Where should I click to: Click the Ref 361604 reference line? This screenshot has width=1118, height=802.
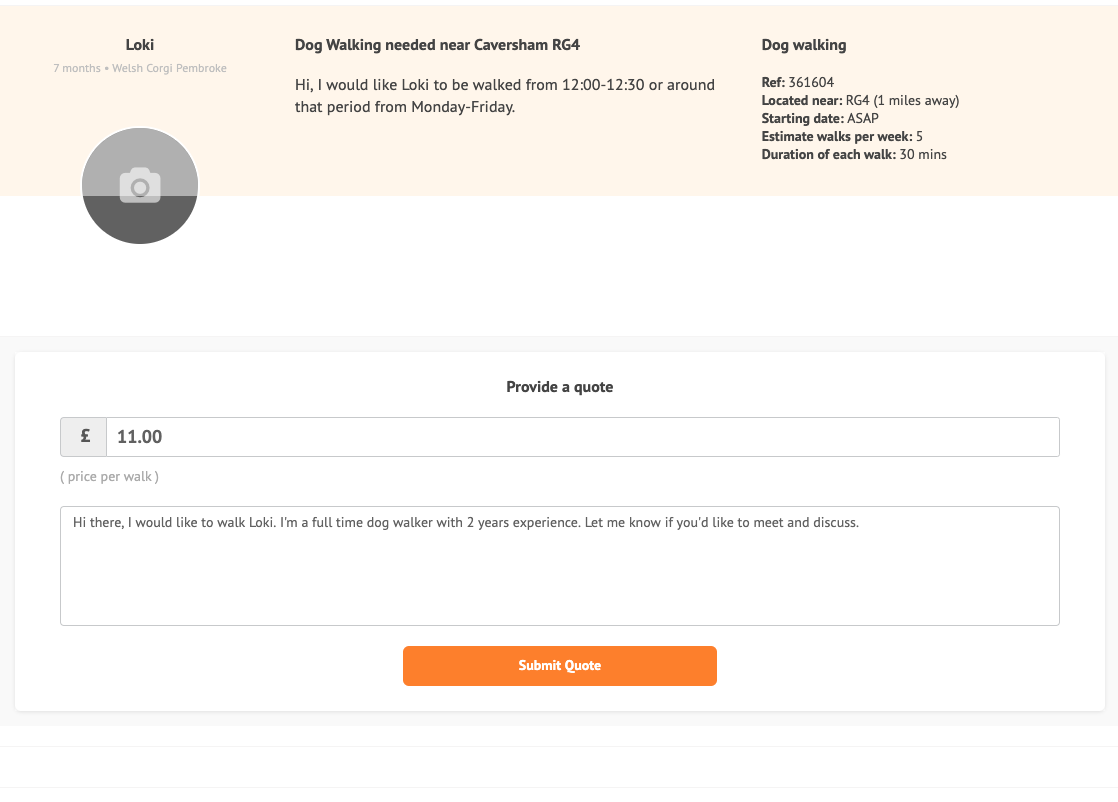[797, 82]
